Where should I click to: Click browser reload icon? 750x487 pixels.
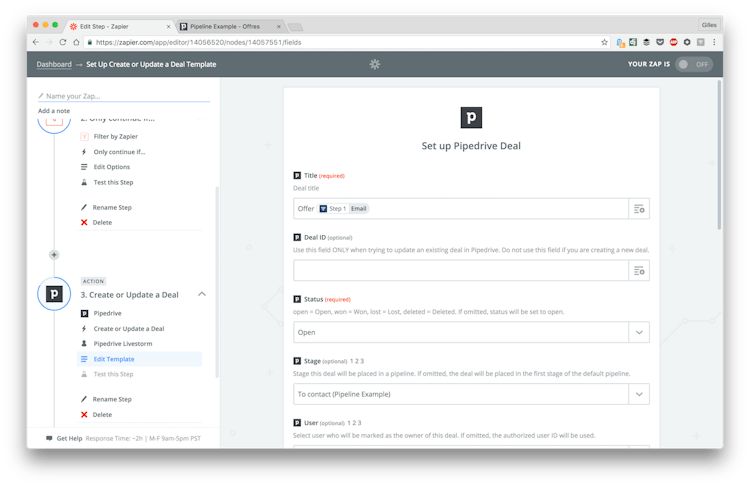63,42
